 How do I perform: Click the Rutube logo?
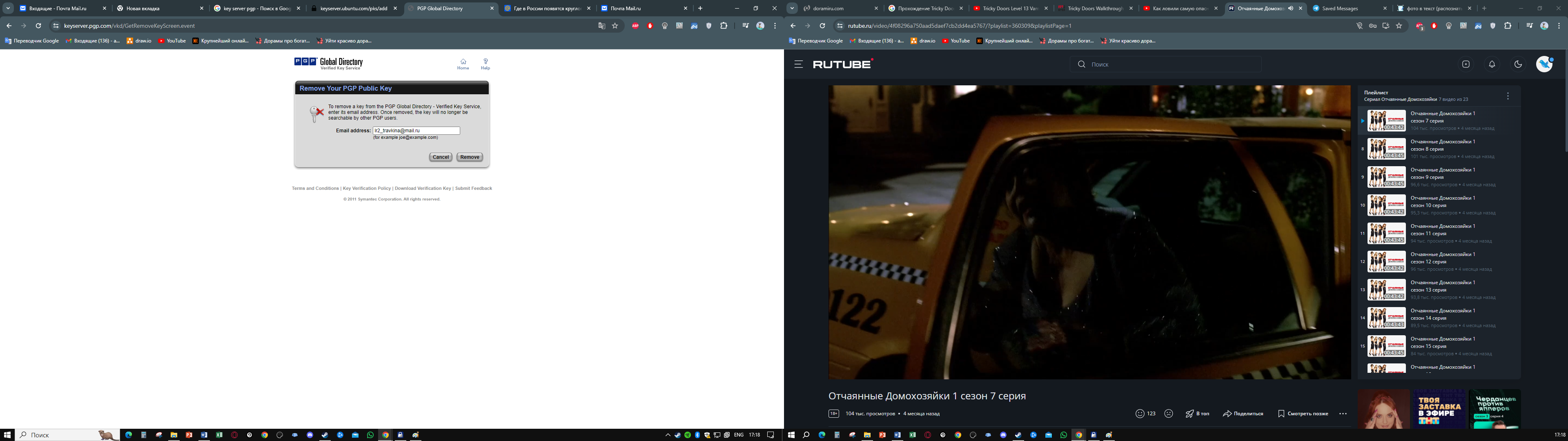tap(843, 64)
